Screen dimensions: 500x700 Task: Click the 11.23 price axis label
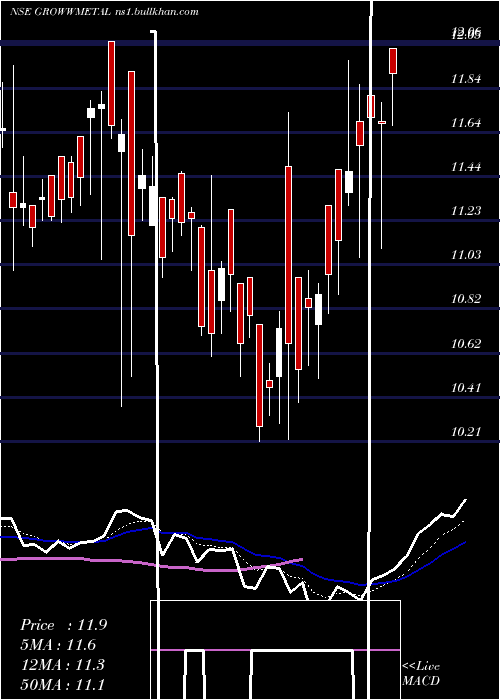(466, 211)
